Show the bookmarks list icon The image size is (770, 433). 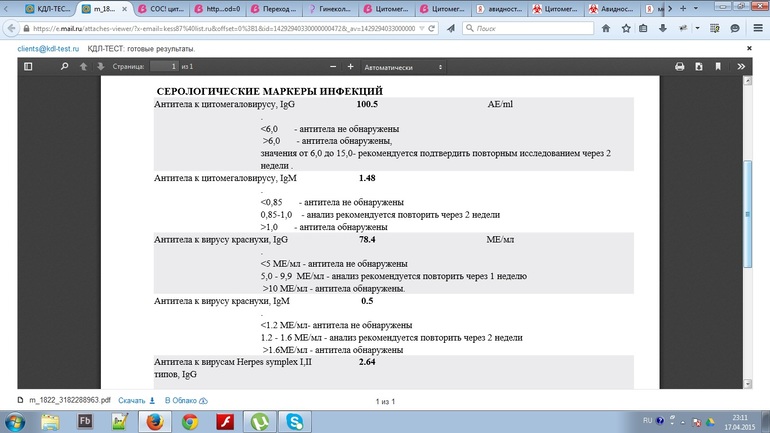click(643, 28)
